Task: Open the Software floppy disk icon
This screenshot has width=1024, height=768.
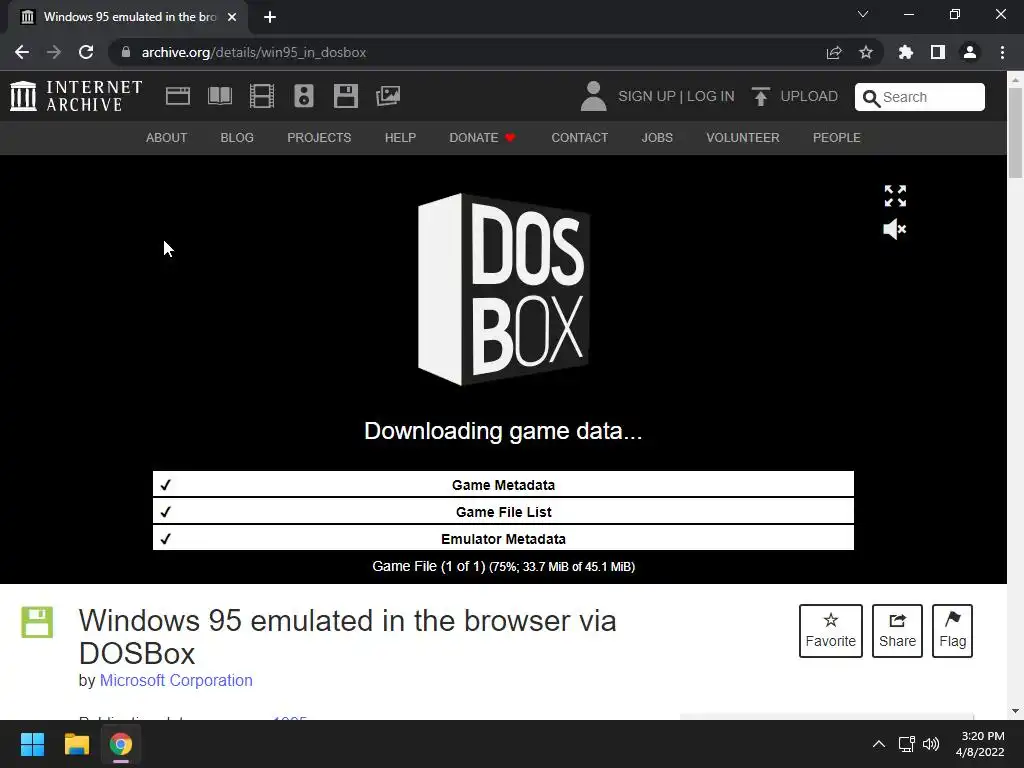Action: tap(345, 96)
